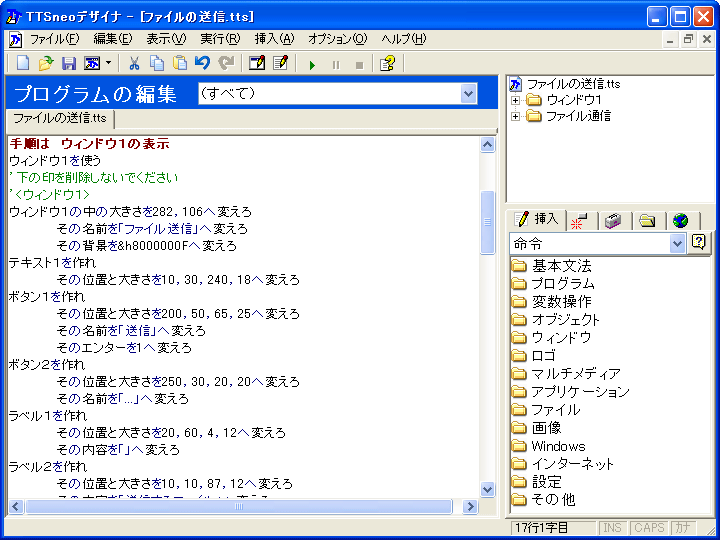The width and height of the screenshot is (720, 540).
Task: Open help with the toolbar question icon
Action: pyautogui.click(x=388, y=63)
